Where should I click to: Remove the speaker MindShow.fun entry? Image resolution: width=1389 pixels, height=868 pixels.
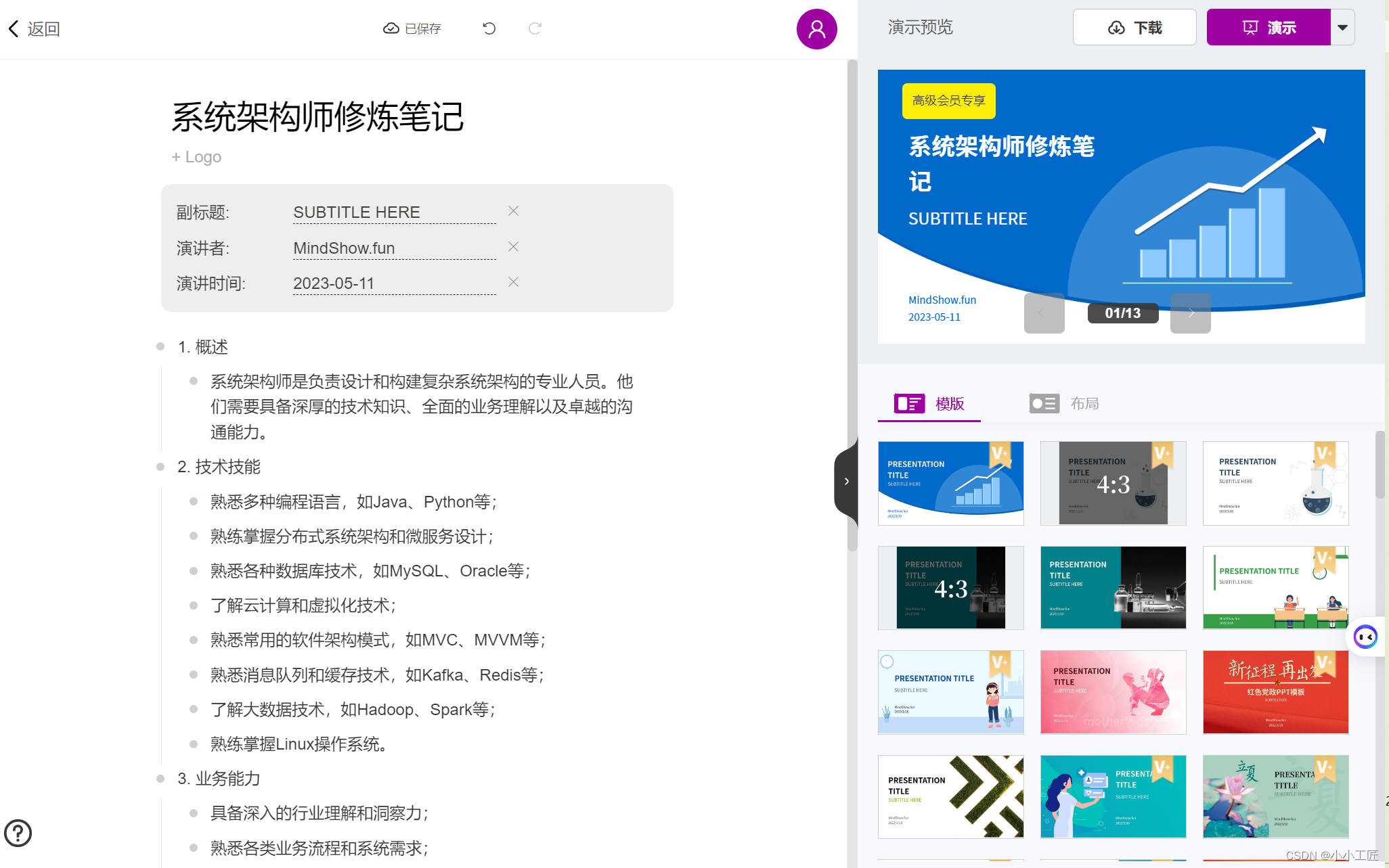(513, 247)
